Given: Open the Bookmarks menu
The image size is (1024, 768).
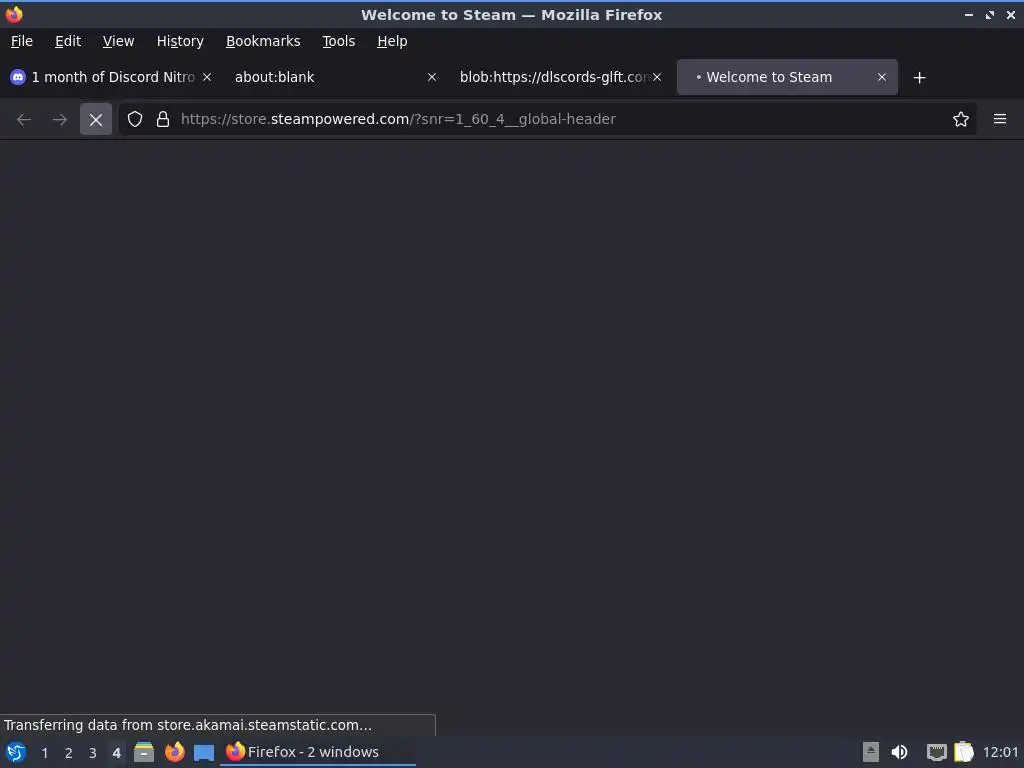Looking at the screenshot, I should 263,41.
